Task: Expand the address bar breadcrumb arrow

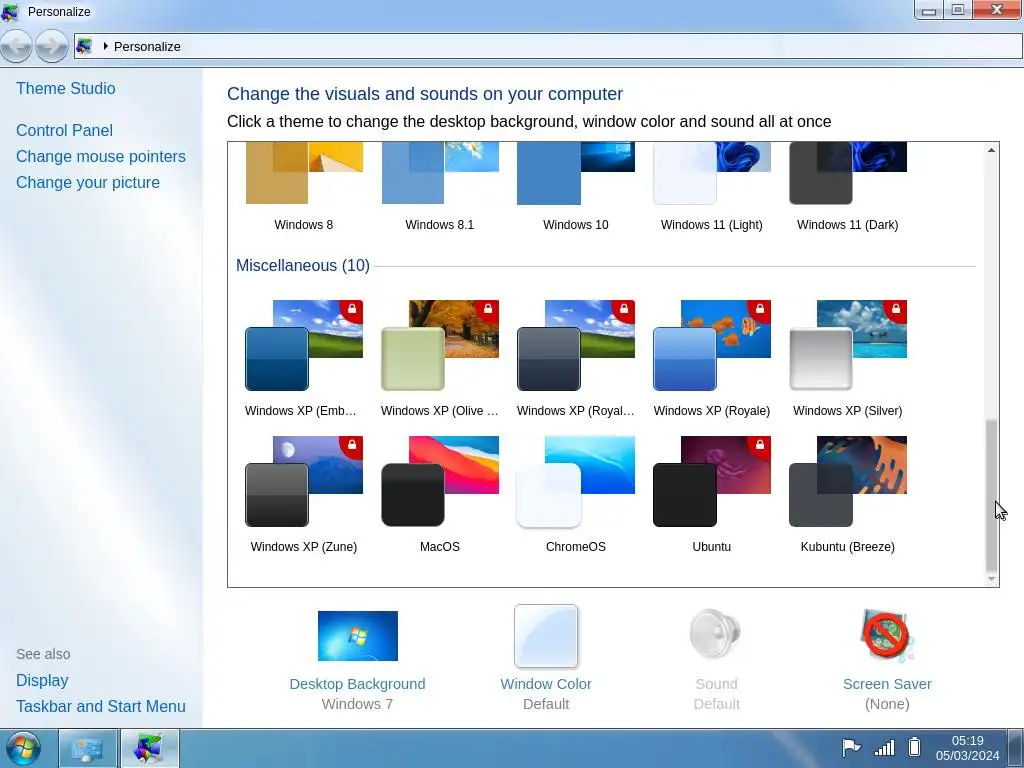Action: point(105,46)
